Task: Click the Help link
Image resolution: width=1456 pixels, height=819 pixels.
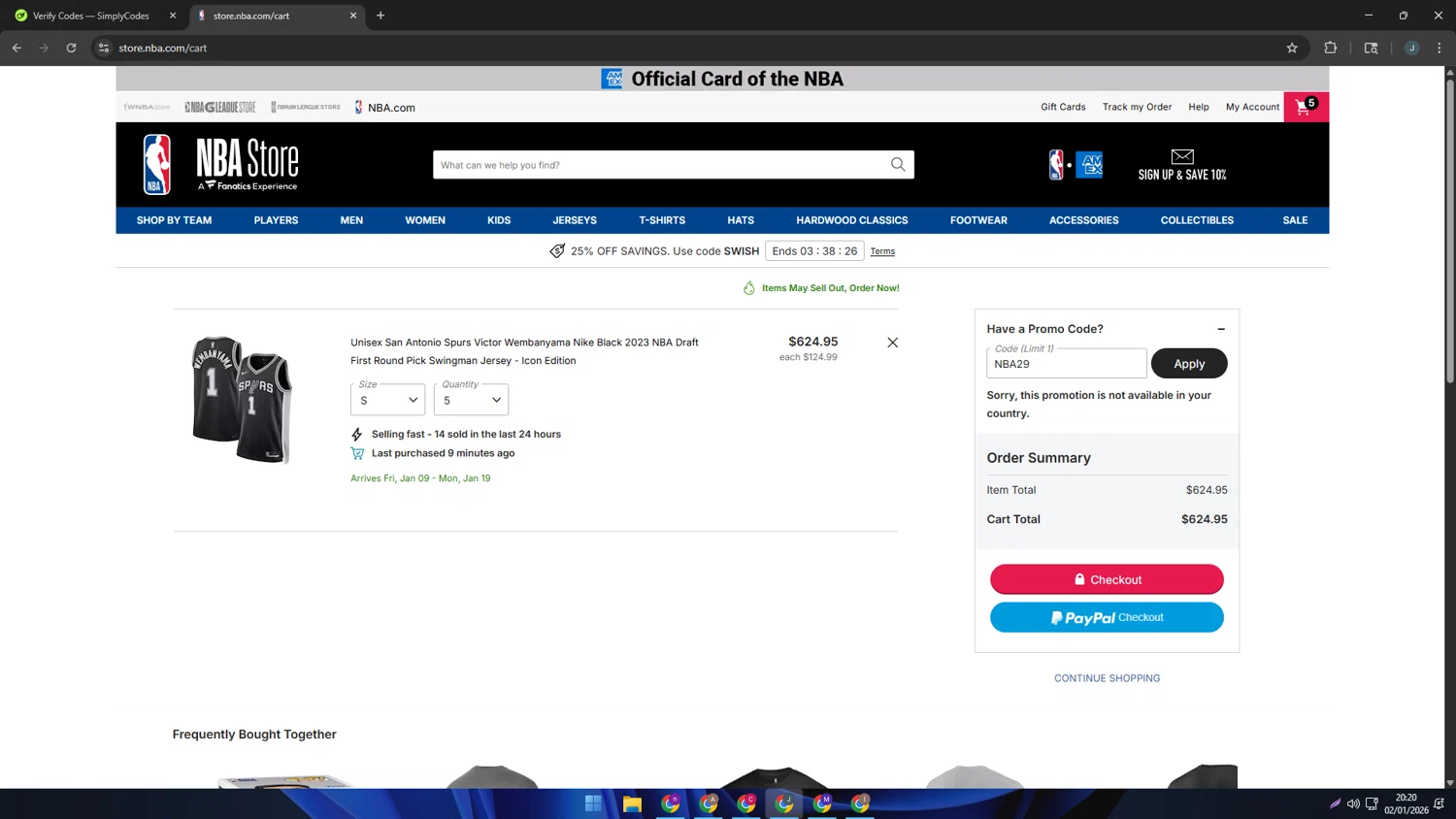Action: (x=1199, y=107)
